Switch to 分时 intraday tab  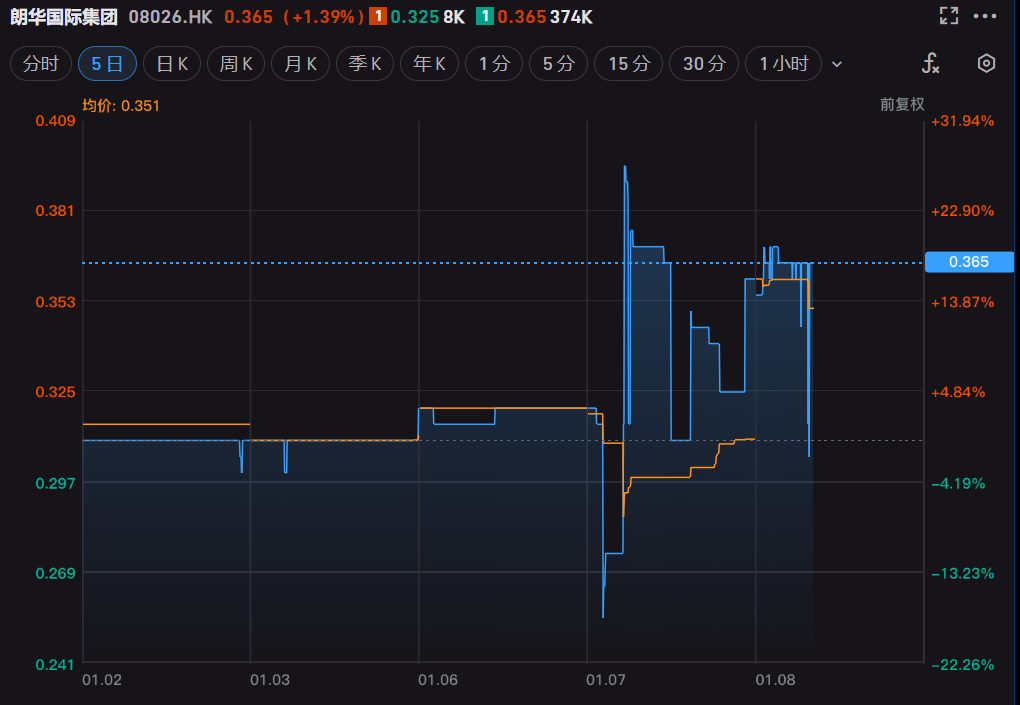pos(41,64)
